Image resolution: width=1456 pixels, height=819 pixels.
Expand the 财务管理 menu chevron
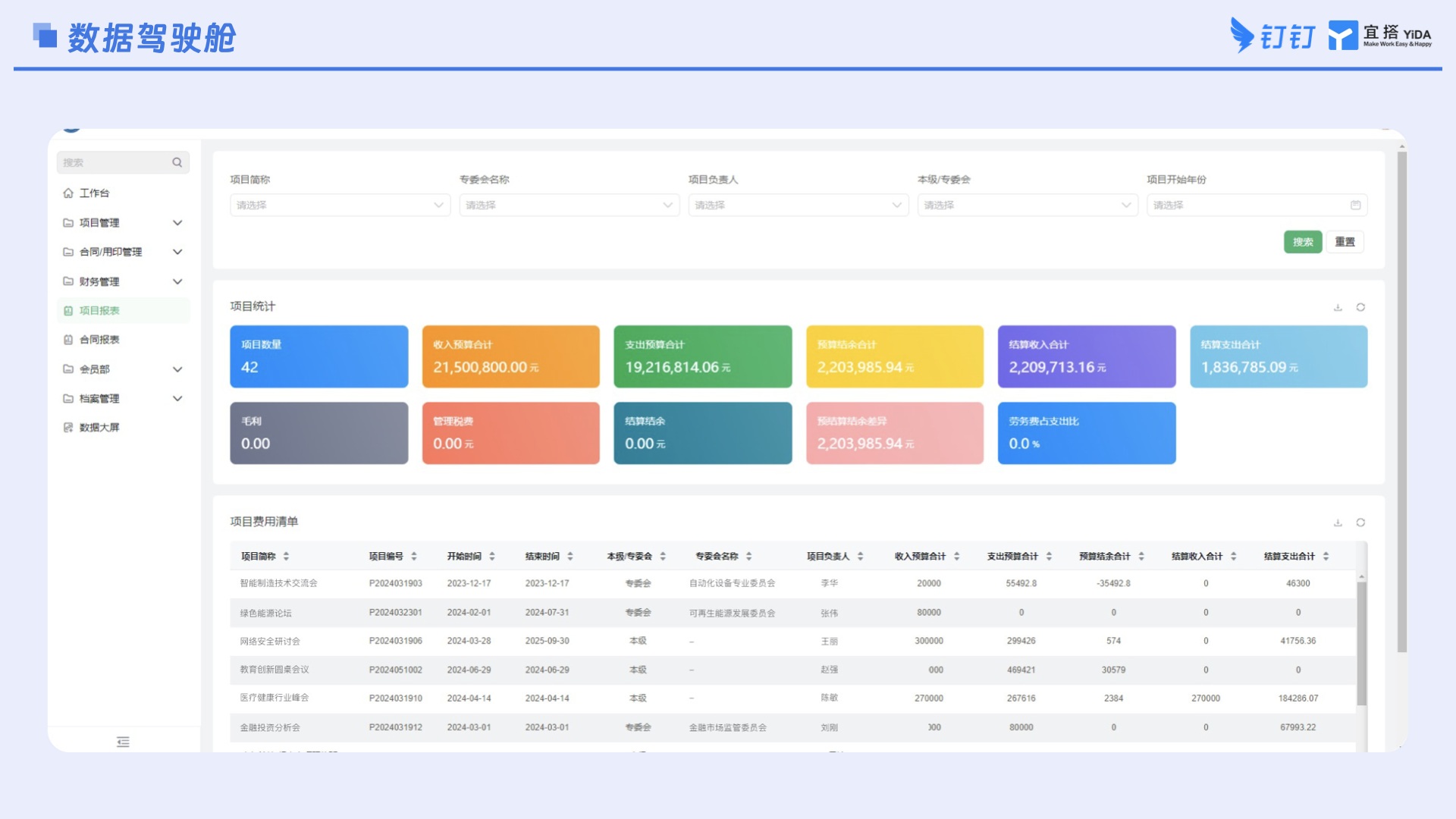(x=177, y=281)
